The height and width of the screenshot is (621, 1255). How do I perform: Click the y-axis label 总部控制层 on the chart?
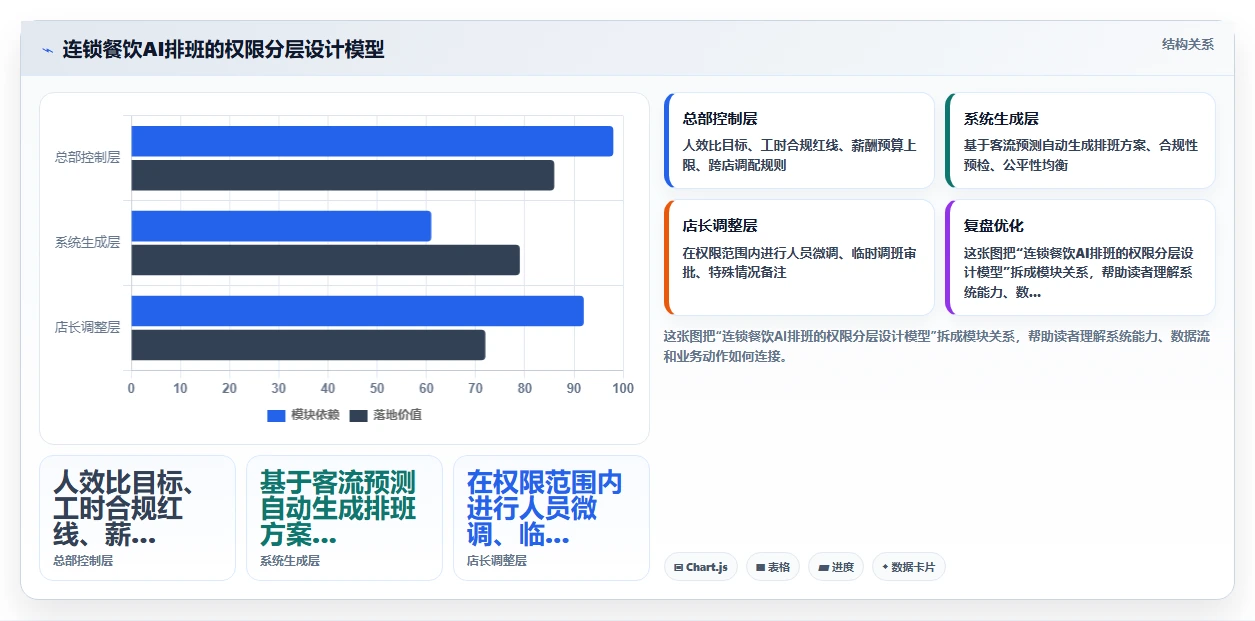pyautogui.click(x=87, y=157)
